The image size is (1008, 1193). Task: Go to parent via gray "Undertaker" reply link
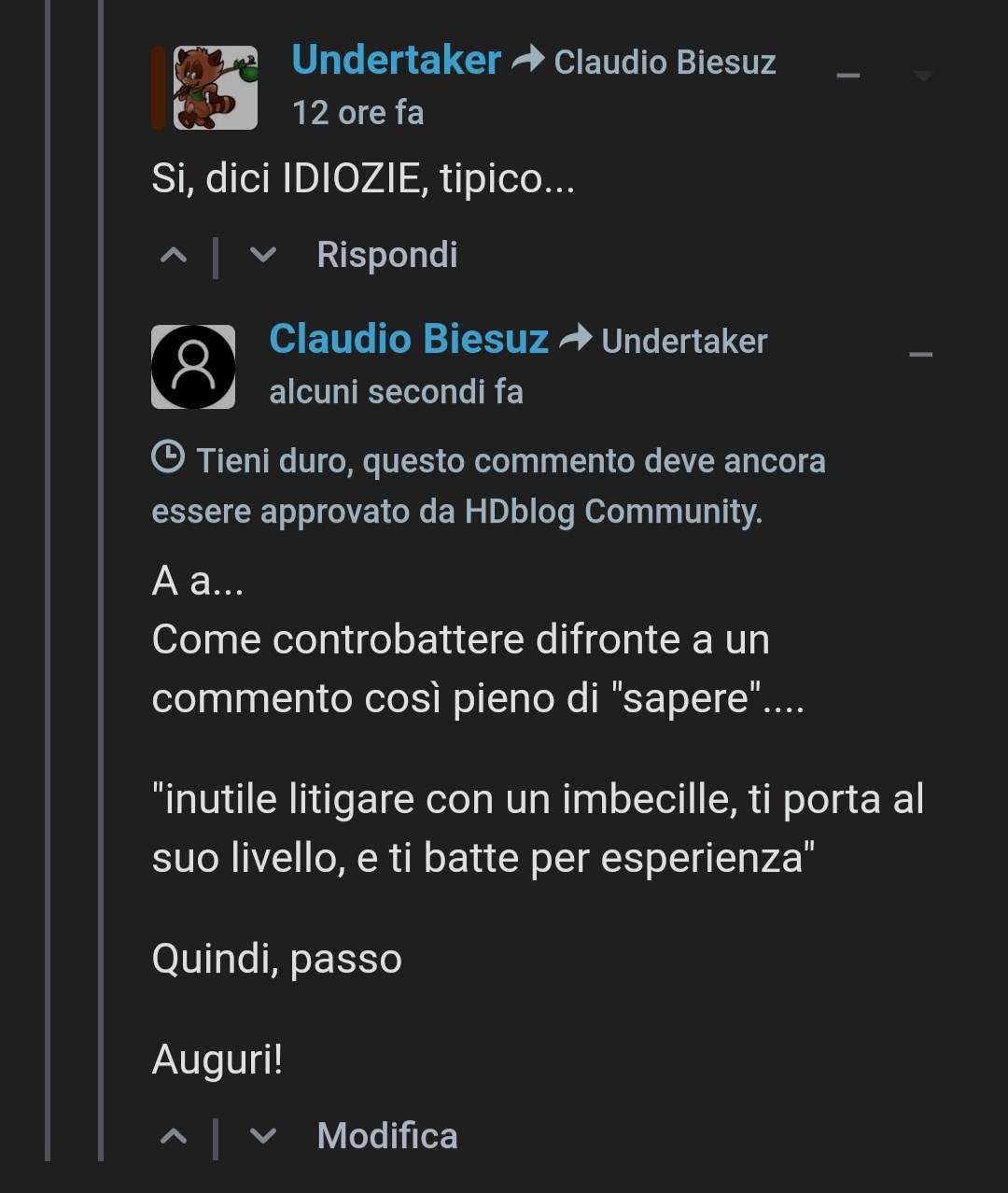click(684, 342)
